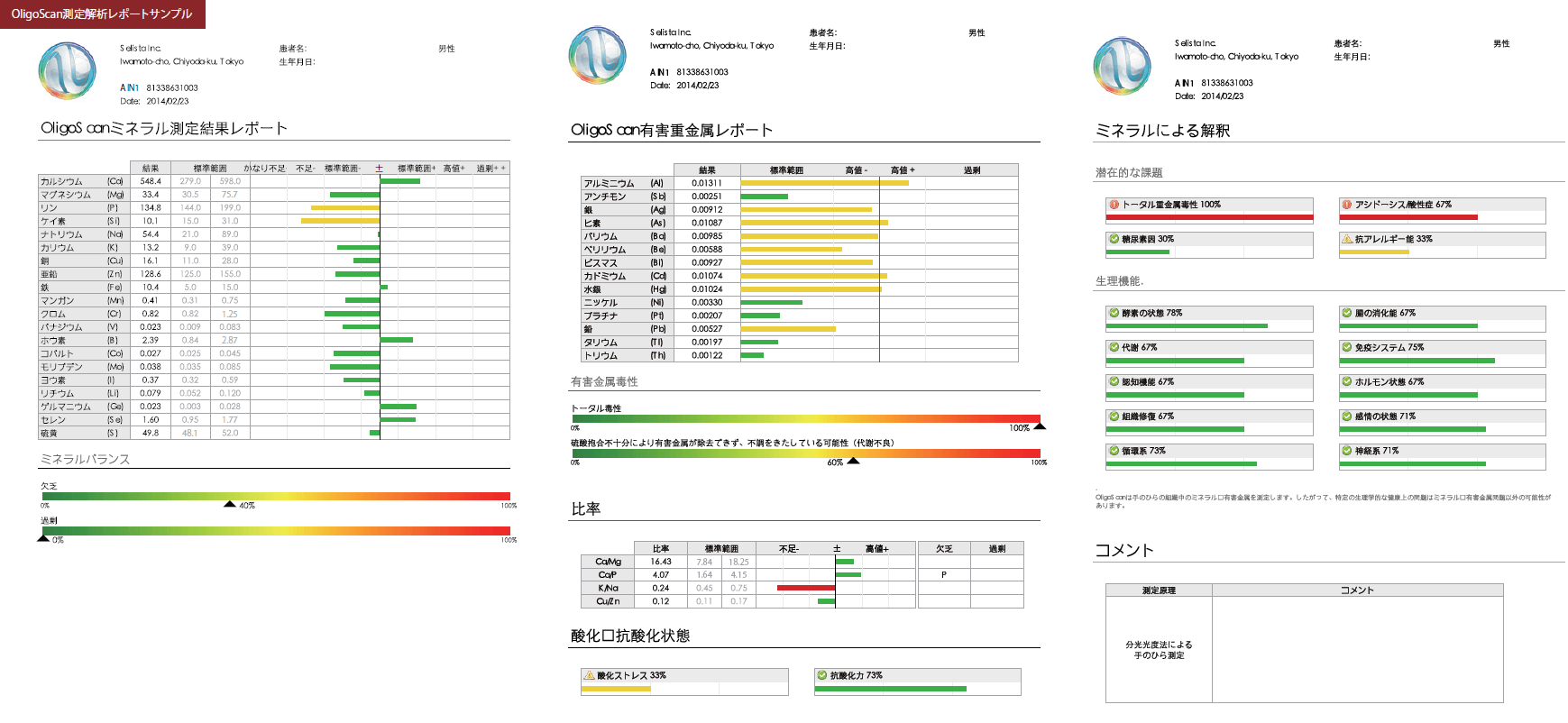The image size is (1568, 723).
Task: Click the red alert icon beside トータル重金属毒性 100%
Action: tap(1114, 205)
